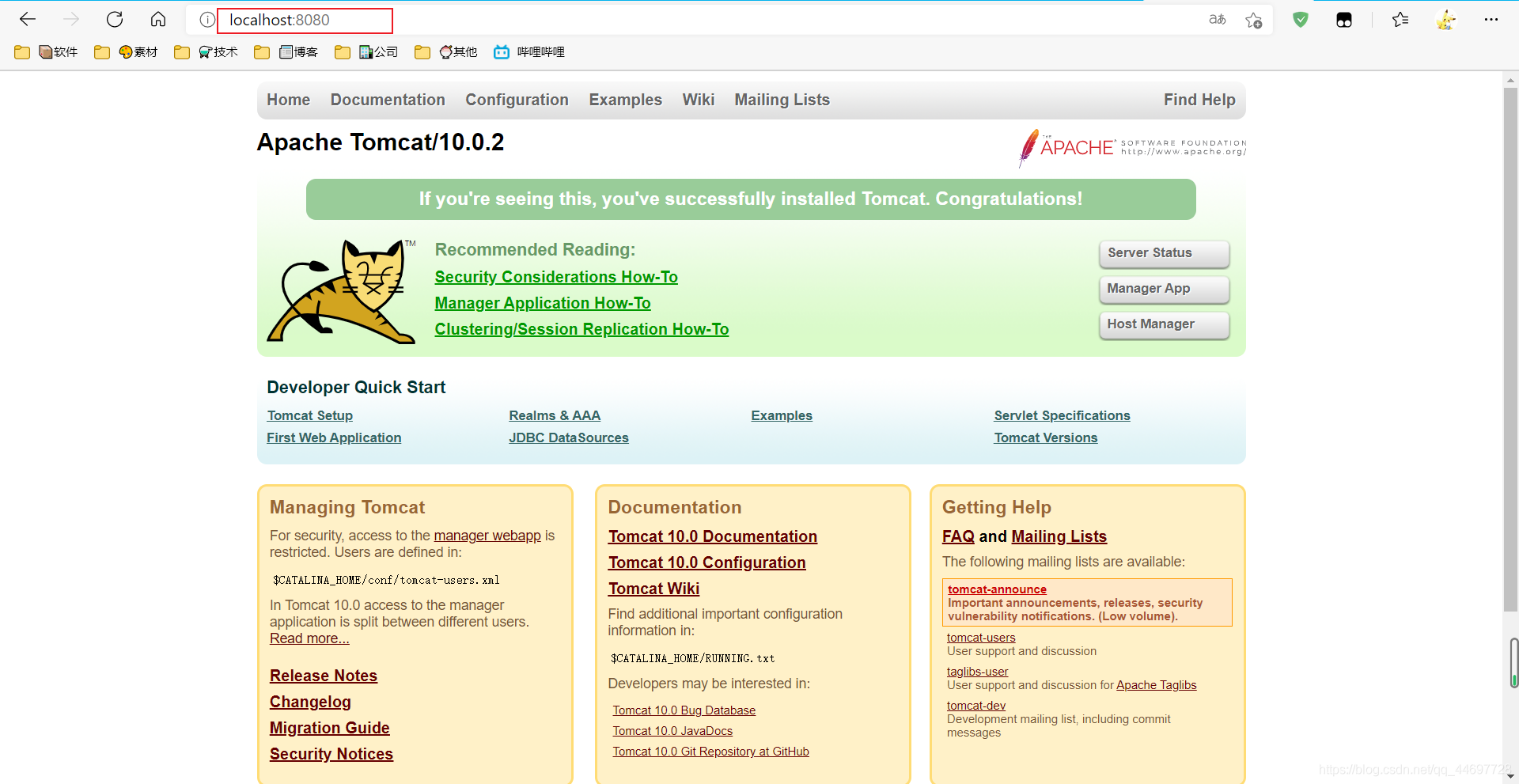Open the 素材 bookmarks folder
The image size is (1519, 784).
pos(126,52)
